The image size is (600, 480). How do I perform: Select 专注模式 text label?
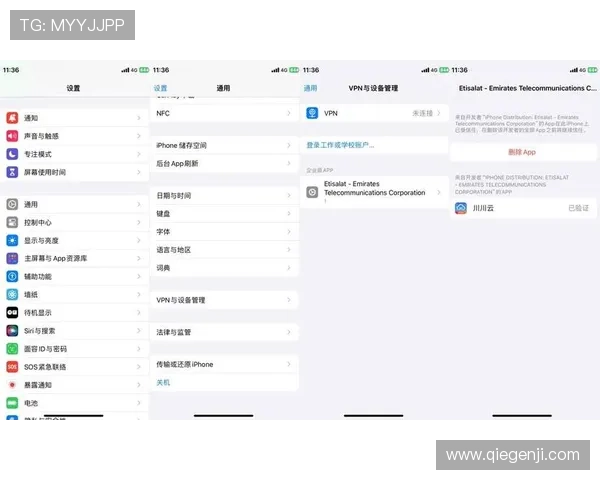click(38, 154)
